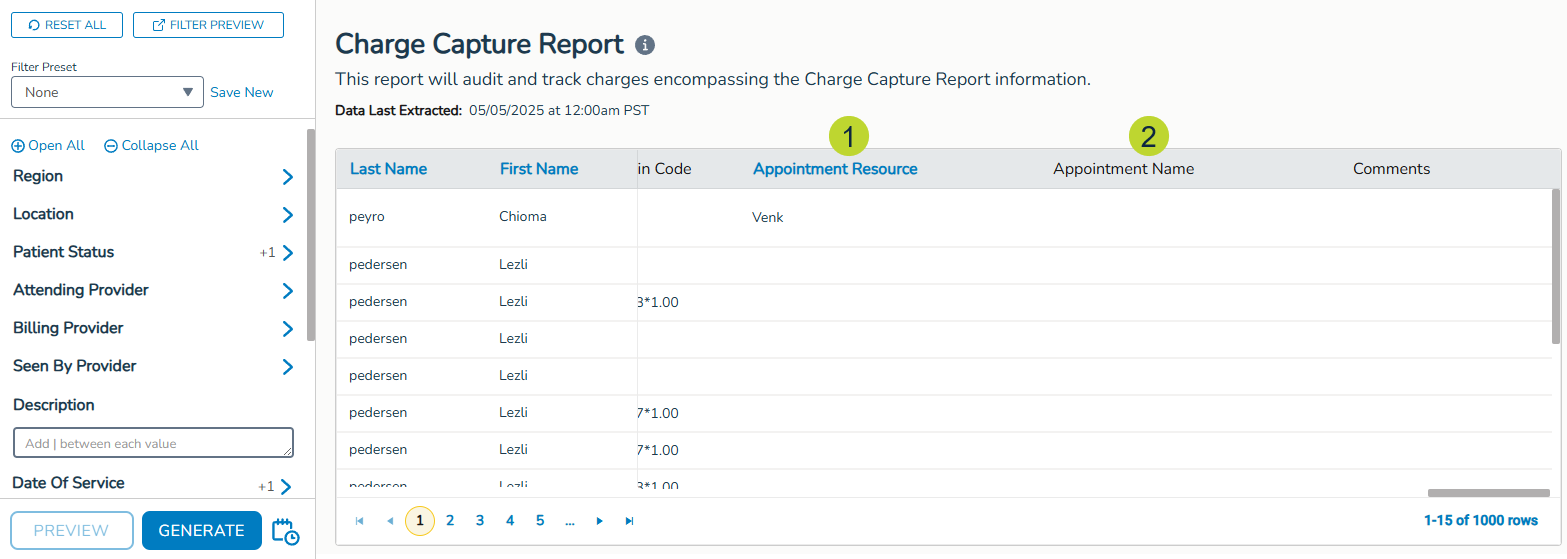Open the Filter Preset dropdown

click(x=107, y=92)
